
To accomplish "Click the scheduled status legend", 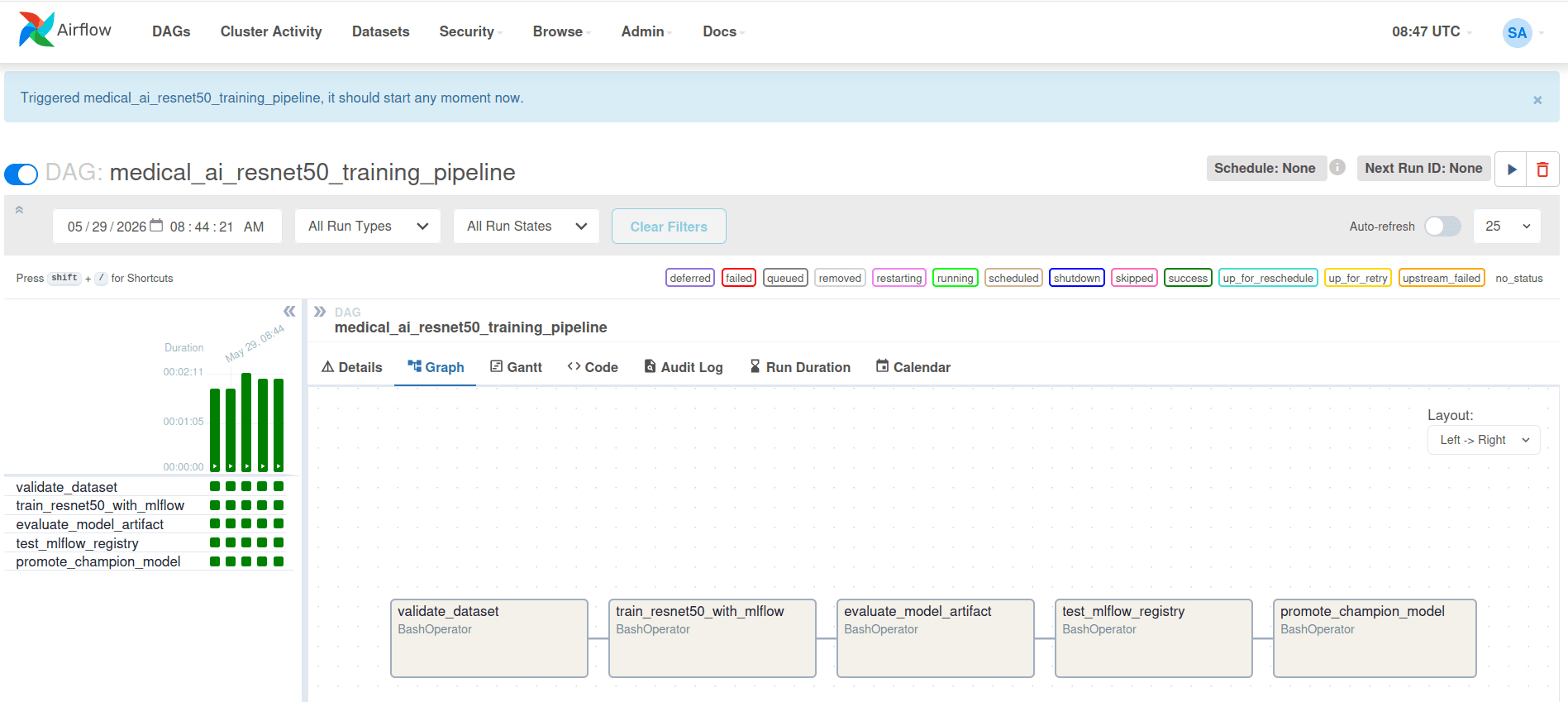I will [x=1013, y=278].
